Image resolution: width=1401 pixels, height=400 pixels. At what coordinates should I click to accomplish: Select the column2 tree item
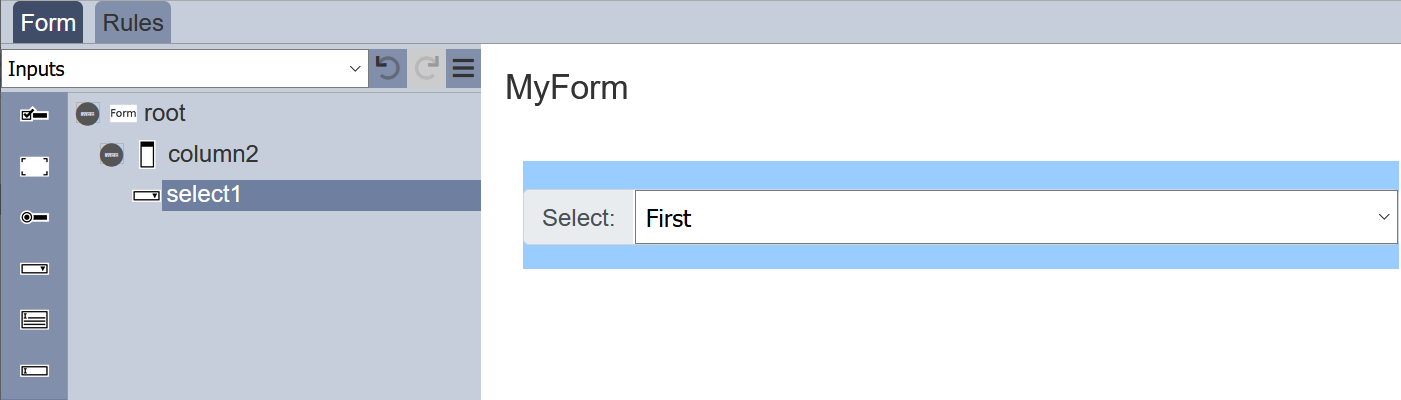click(213, 154)
